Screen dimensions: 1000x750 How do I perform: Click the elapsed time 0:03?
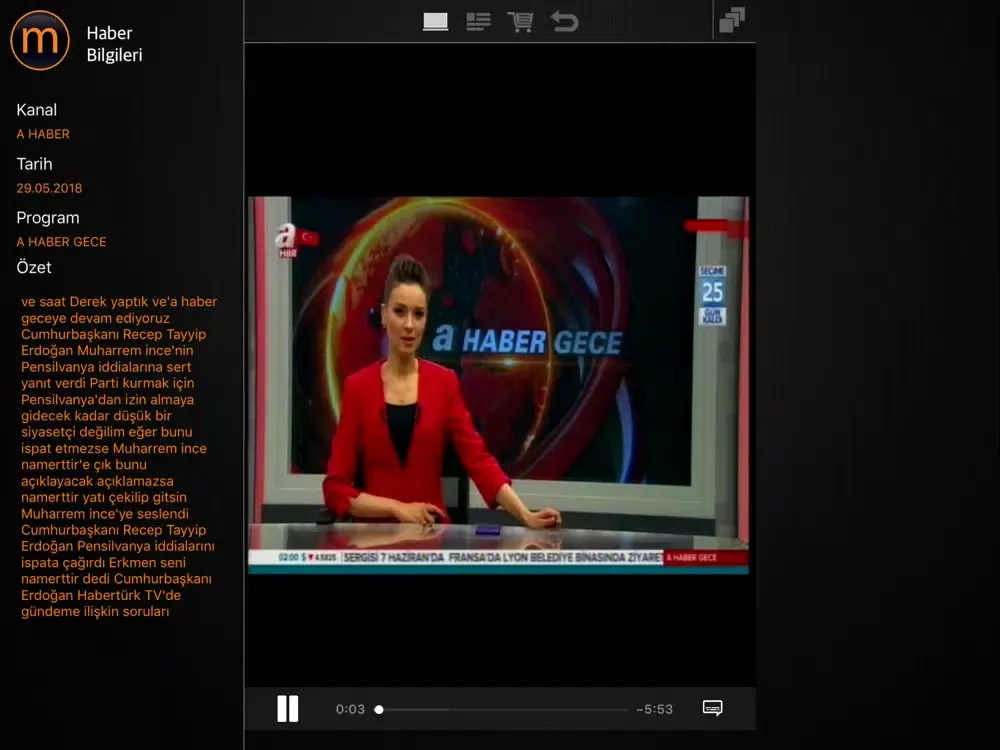(350, 709)
